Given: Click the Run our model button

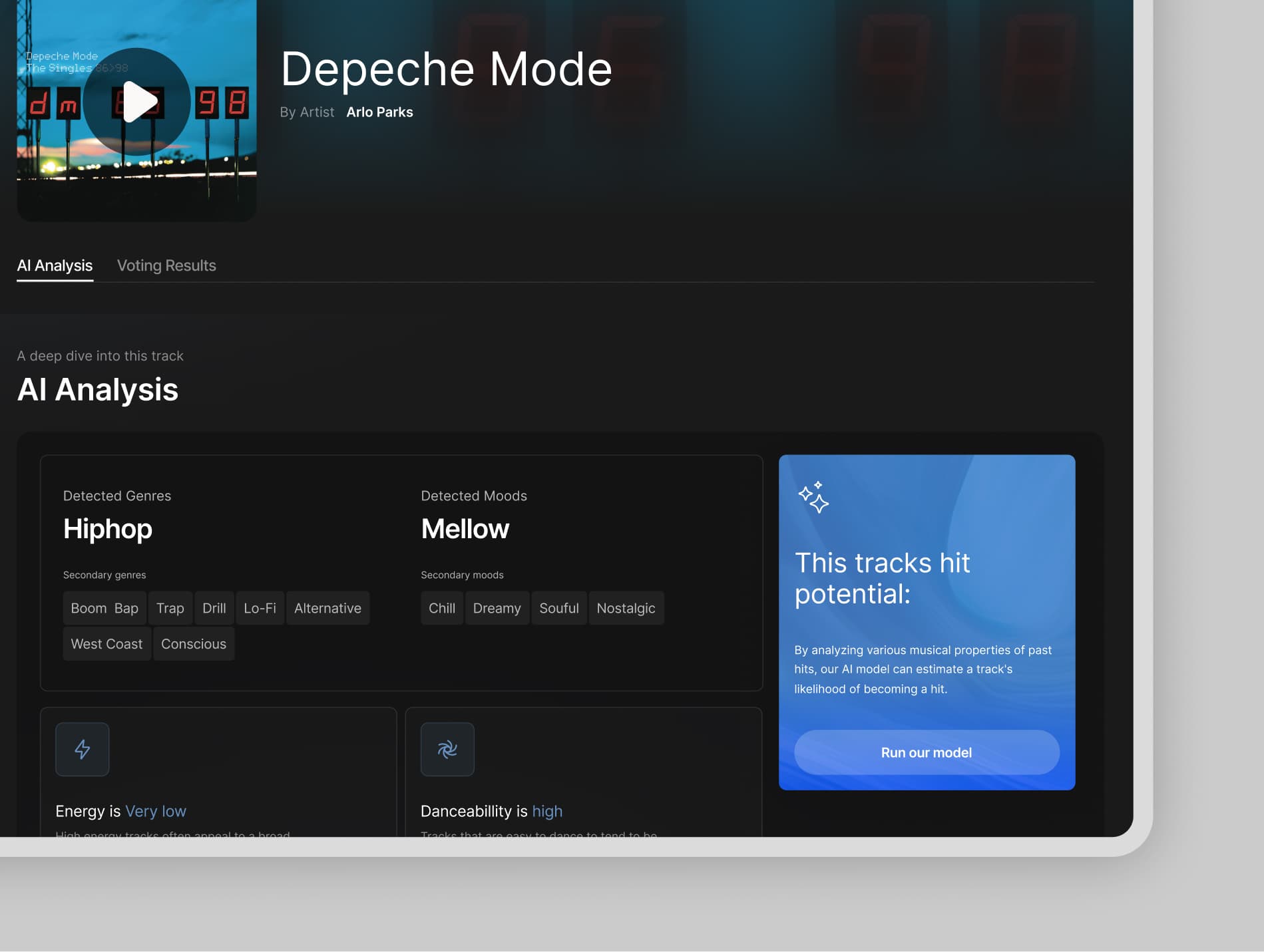Looking at the screenshot, I should (927, 752).
